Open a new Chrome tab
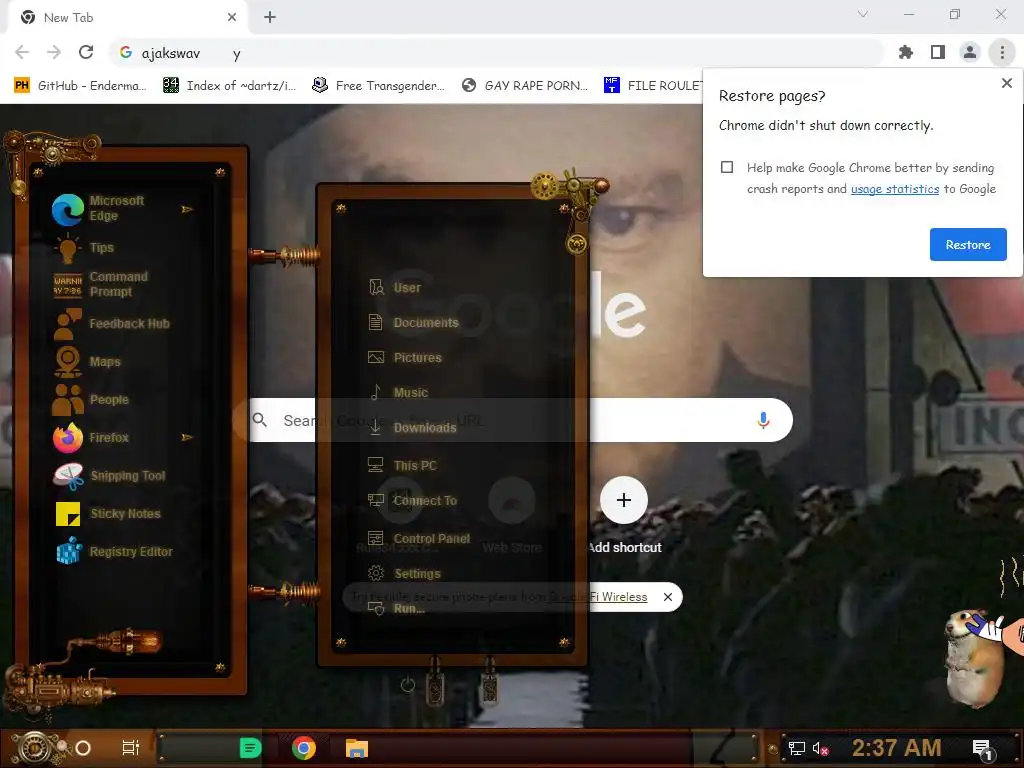The image size is (1024, 768). (270, 18)
